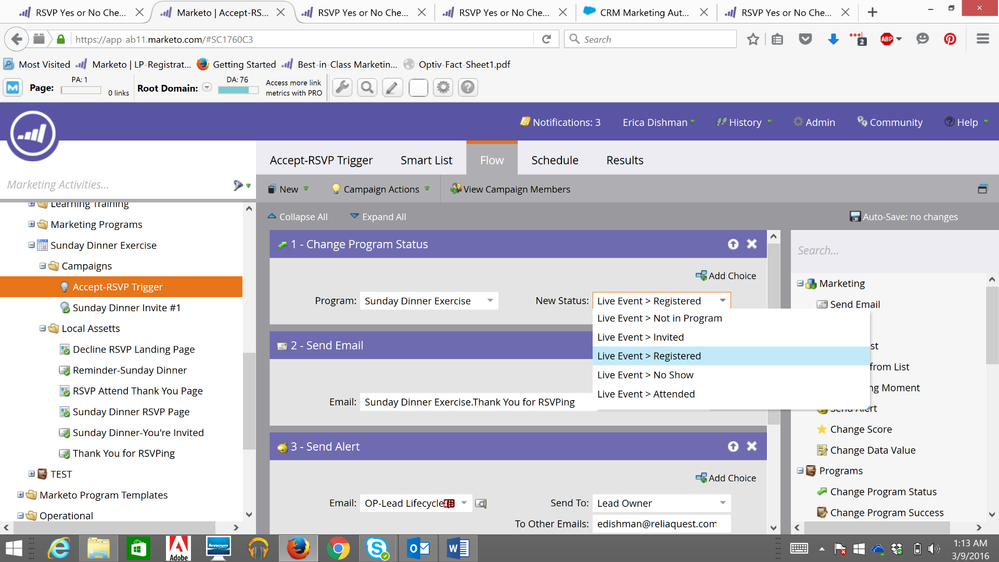Collapse the Local Assetts folder
Image resolution: width=999 pixels, height=562 pixels.
pos(42,328)
